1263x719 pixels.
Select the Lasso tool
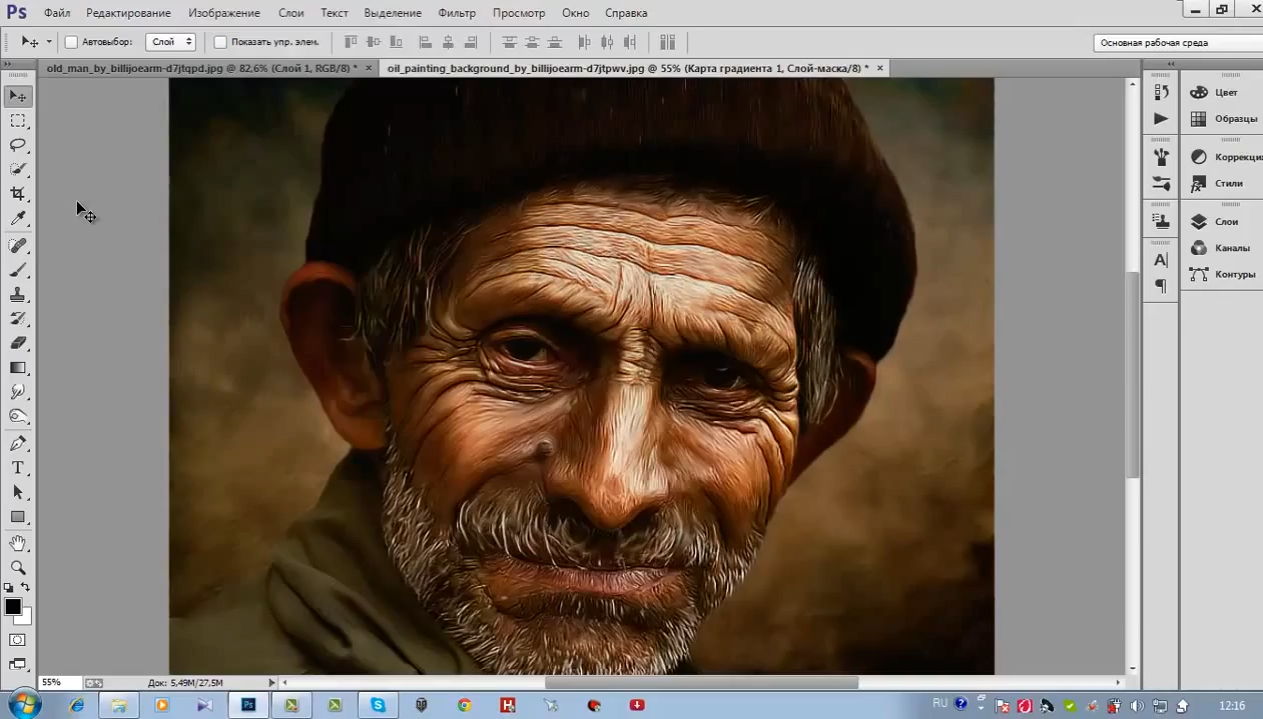[x=18, y=145]
